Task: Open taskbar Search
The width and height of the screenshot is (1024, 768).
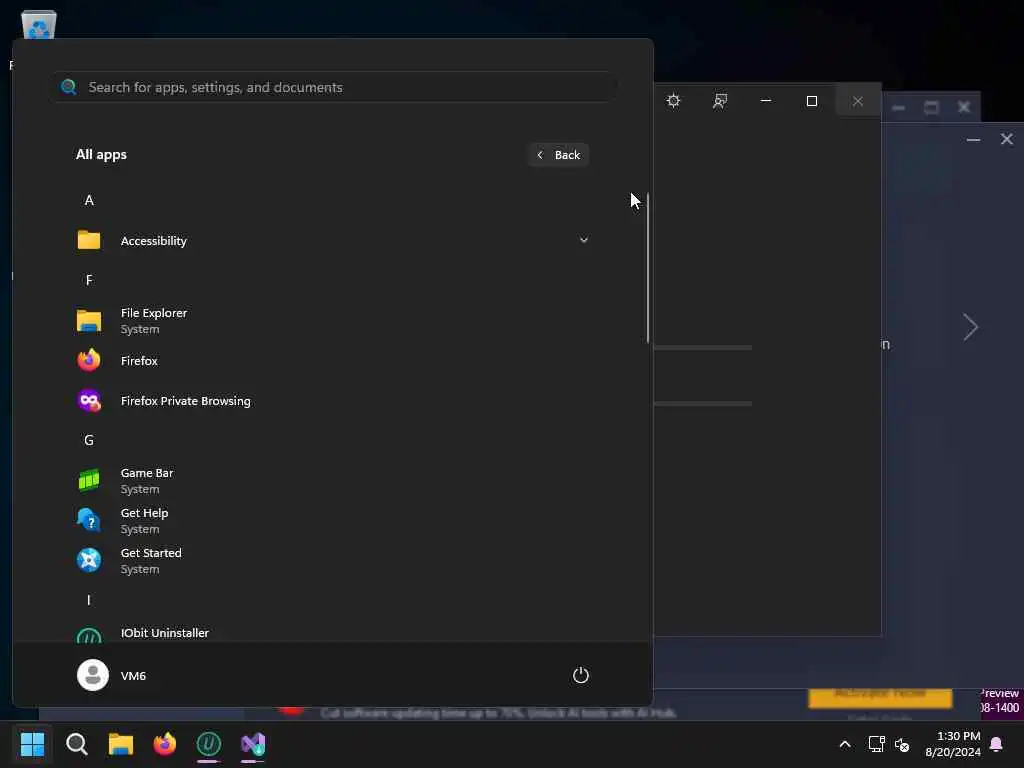Action: click(x=76, y=744)
